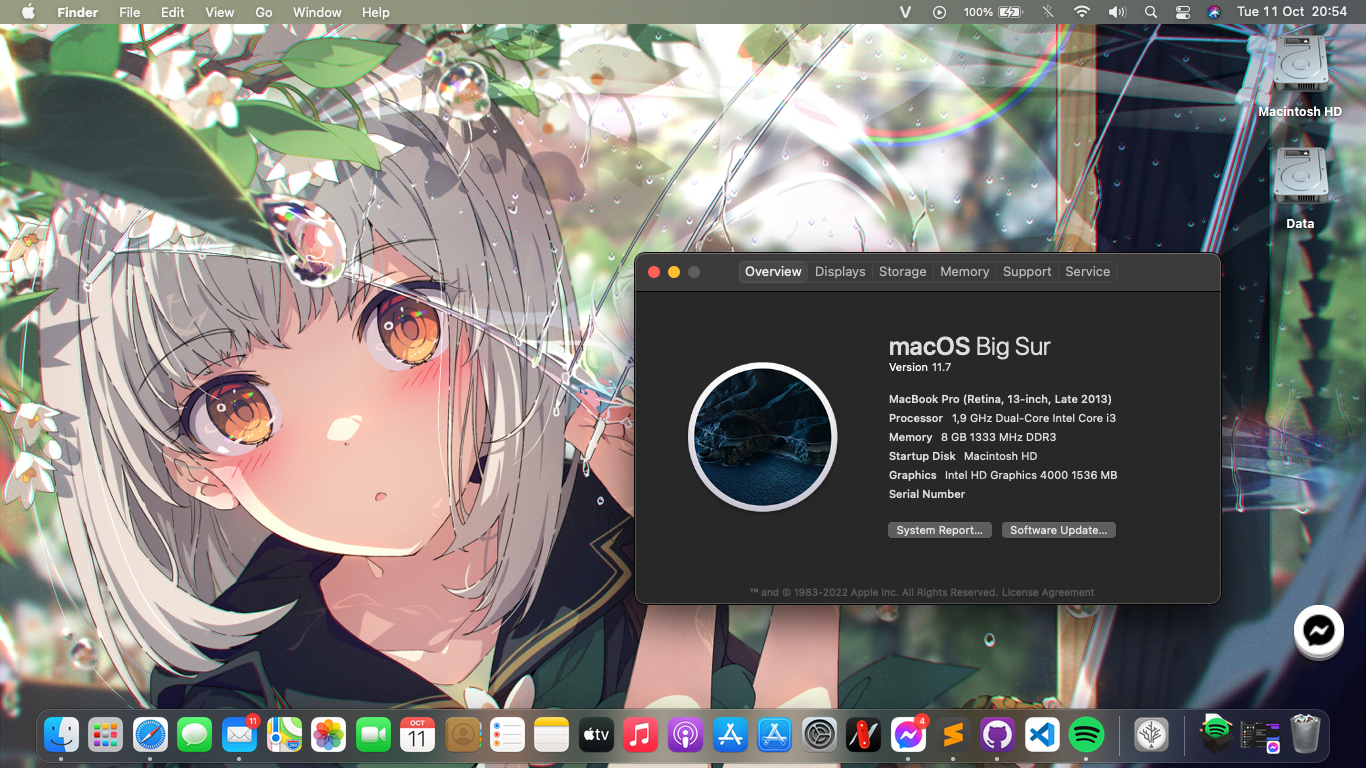Image resolution: width=1366 pixels, height=768 pixels.
Task: Open Control Center
Action: click(1183, 12)
